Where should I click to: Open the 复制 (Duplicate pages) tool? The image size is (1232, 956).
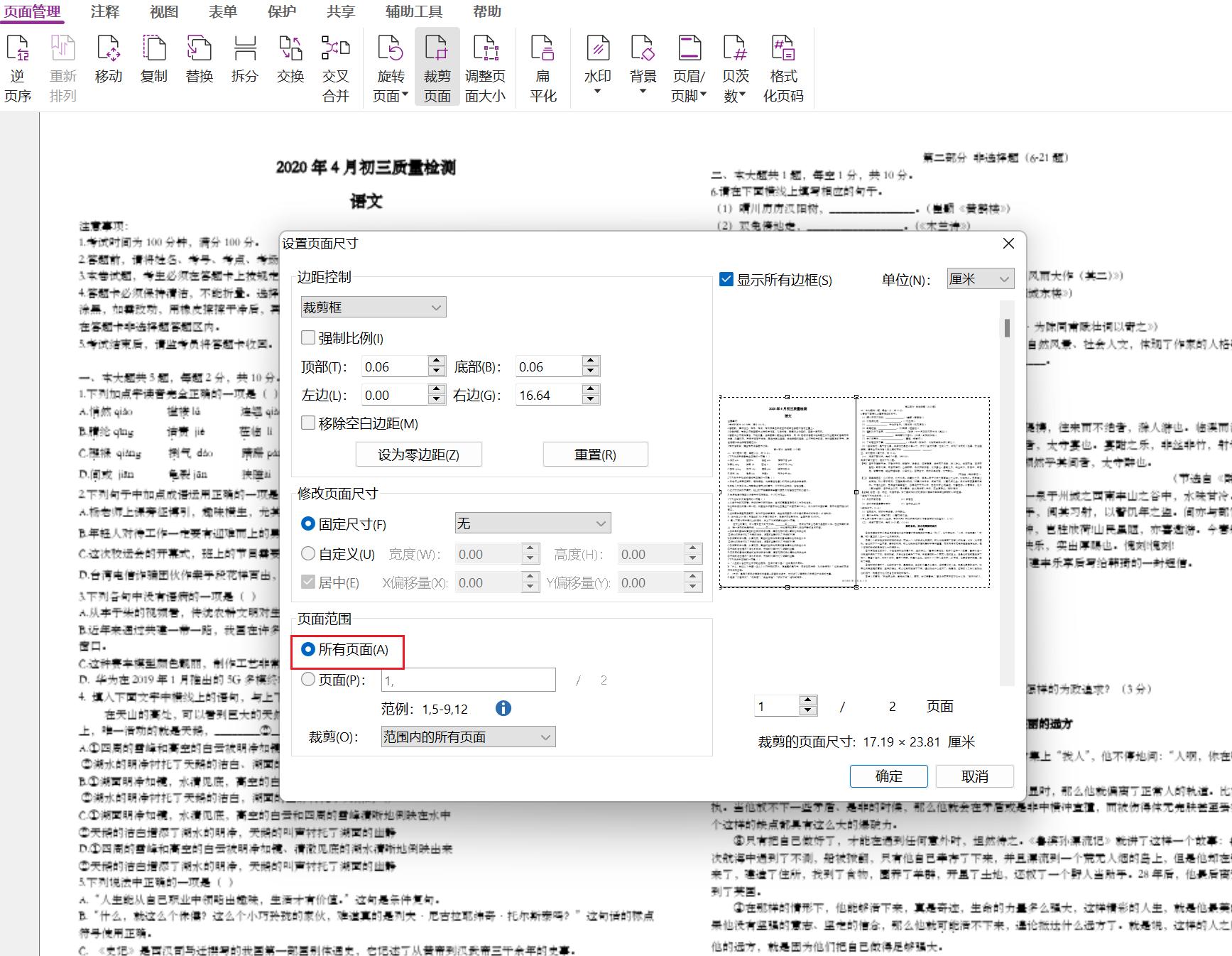coord(154,64)
